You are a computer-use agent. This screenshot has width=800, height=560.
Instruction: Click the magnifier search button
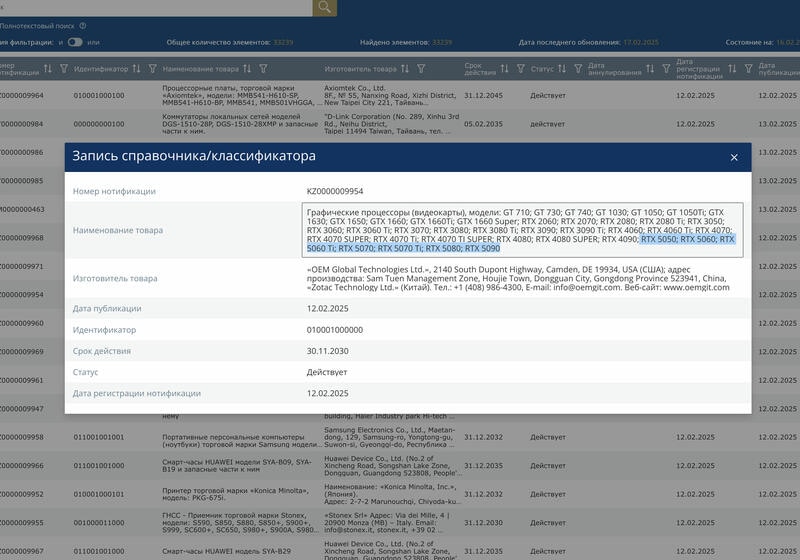(x=324, y=7)
